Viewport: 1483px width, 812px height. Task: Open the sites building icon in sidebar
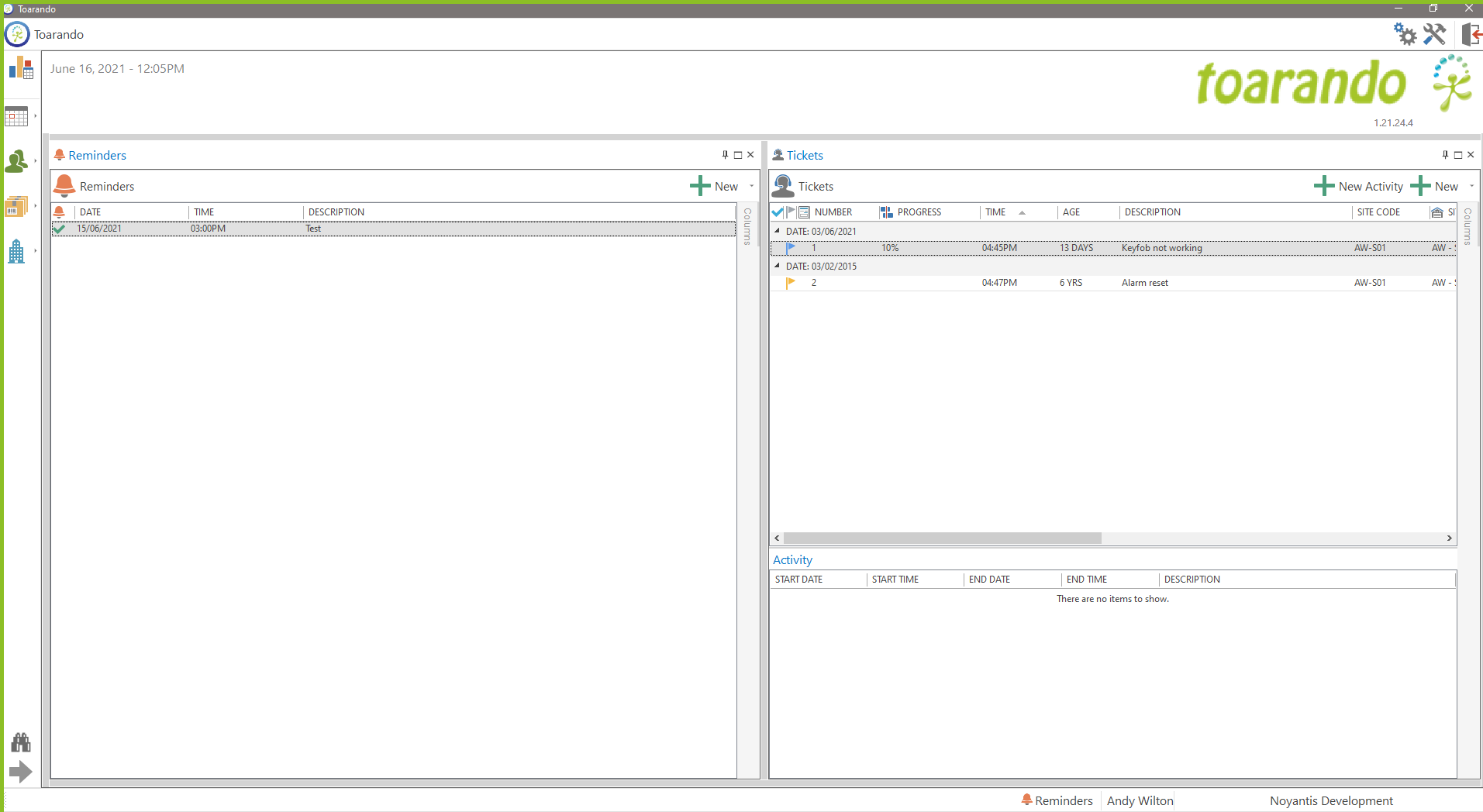tap(16, 251)
